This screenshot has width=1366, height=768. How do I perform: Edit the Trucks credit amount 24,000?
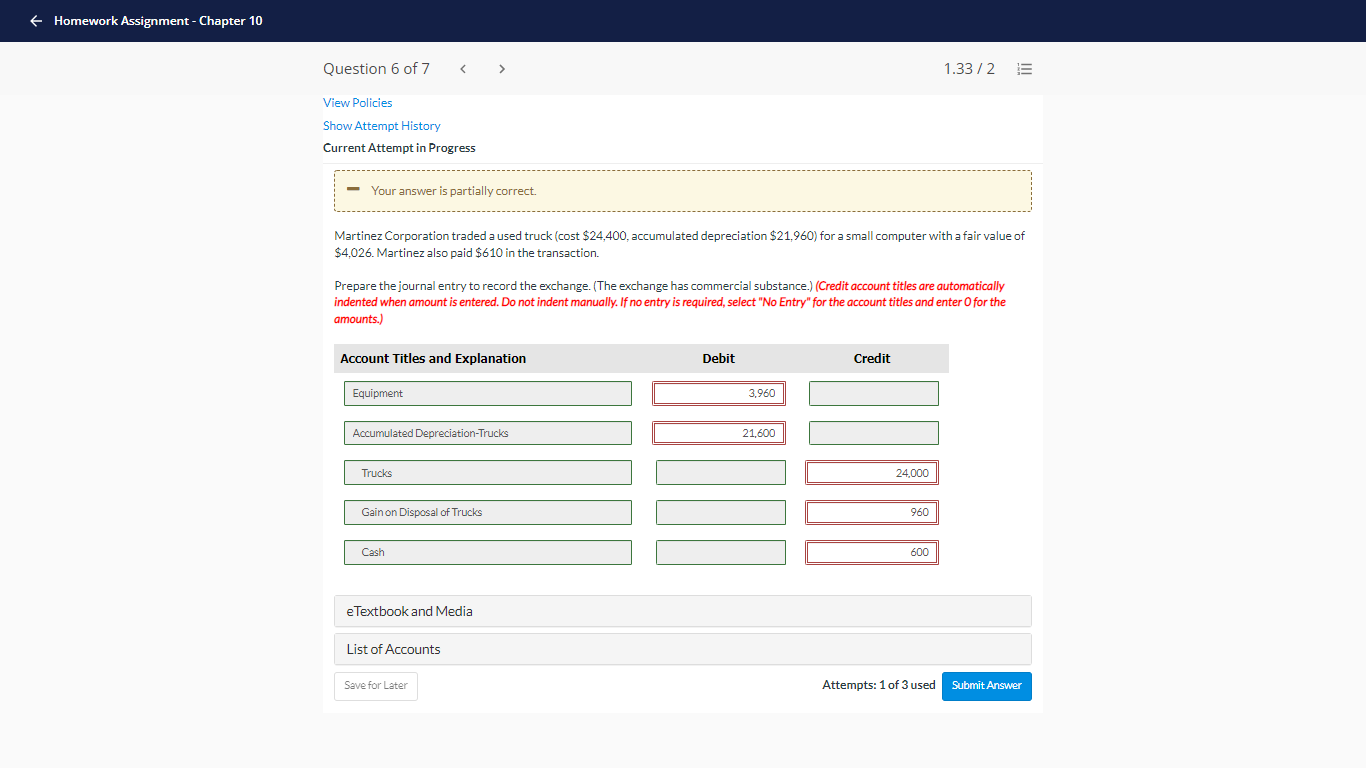click(872, 473)
